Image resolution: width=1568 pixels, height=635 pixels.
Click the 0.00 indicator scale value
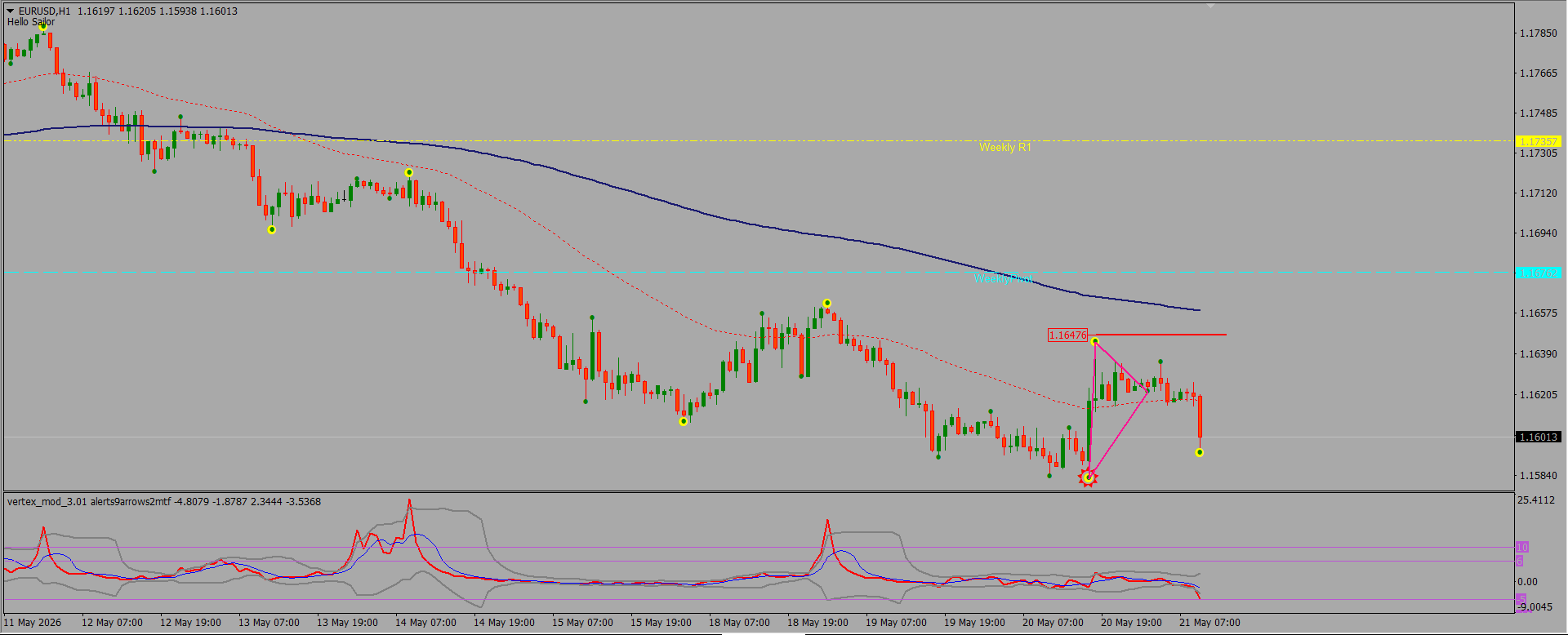[x=1527, y=581]
